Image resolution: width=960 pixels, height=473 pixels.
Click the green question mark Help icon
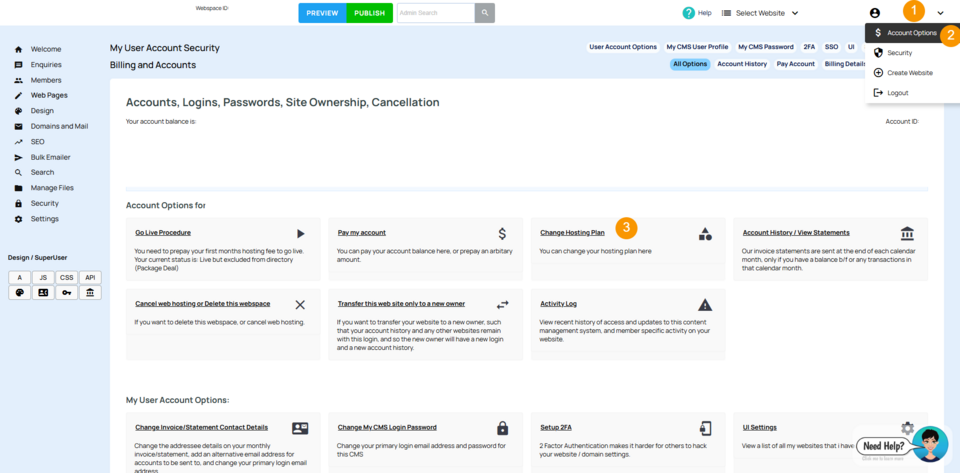coord(688,13)
